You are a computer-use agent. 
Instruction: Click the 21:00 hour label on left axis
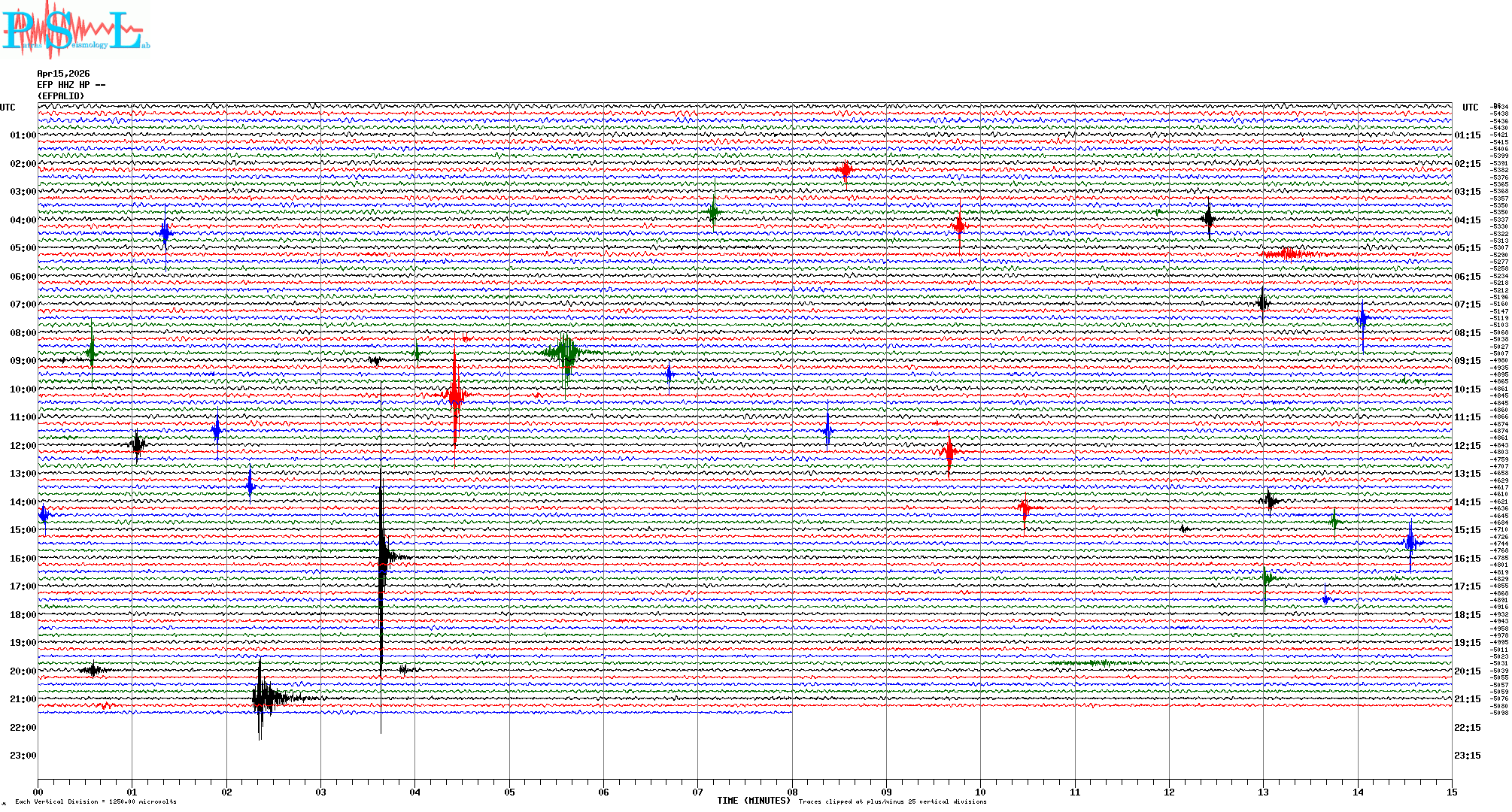23,699
